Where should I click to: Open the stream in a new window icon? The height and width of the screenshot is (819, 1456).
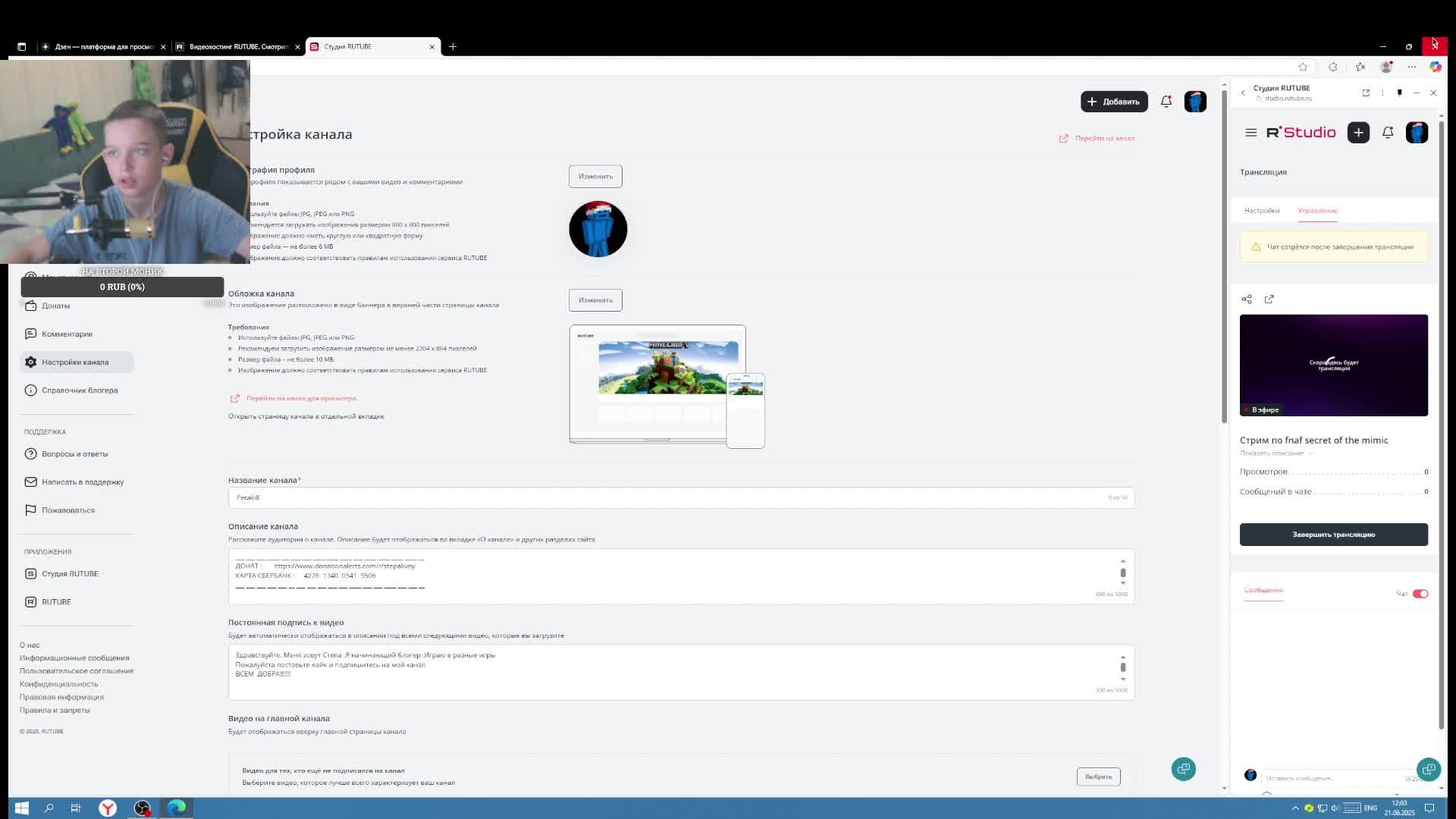click(1269, 299)
